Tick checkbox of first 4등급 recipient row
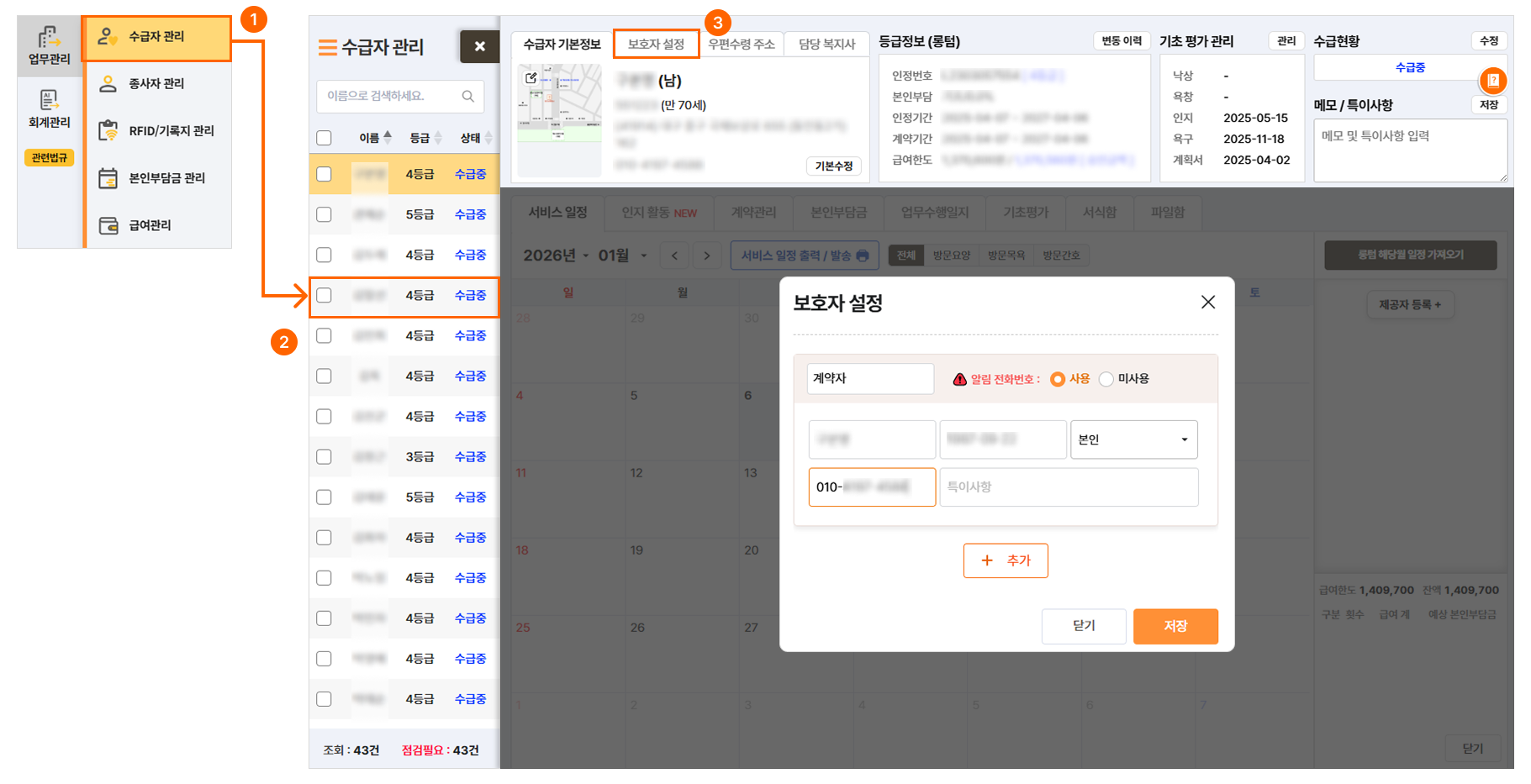Viewport: 1531px width, 784px height. (324, 174)
